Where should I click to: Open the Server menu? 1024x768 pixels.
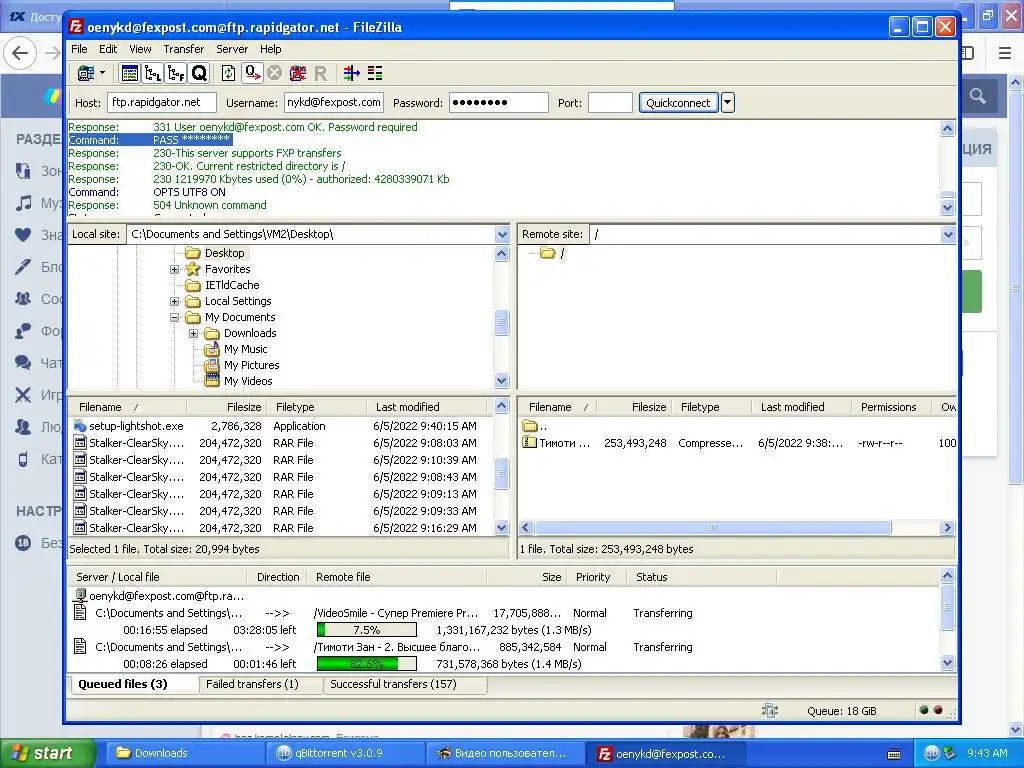point(232,49)
